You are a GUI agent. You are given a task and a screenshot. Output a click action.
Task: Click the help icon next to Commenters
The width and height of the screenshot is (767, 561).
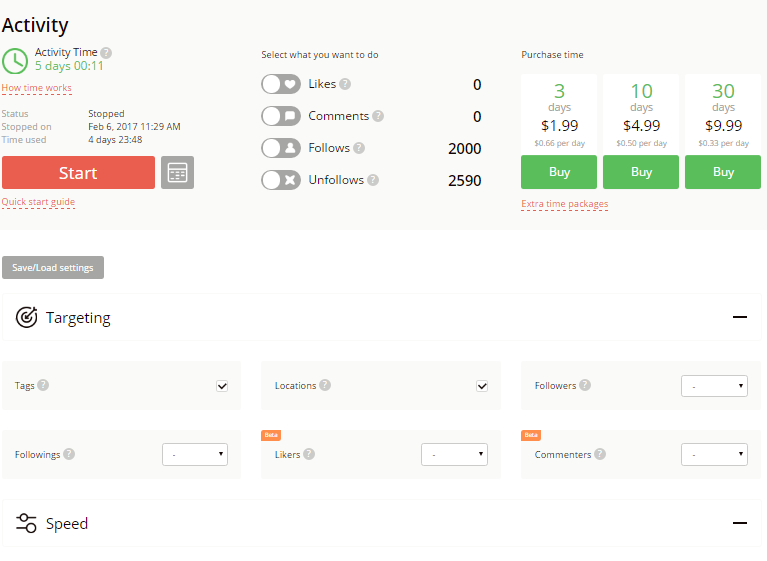(x=600, y=454)
